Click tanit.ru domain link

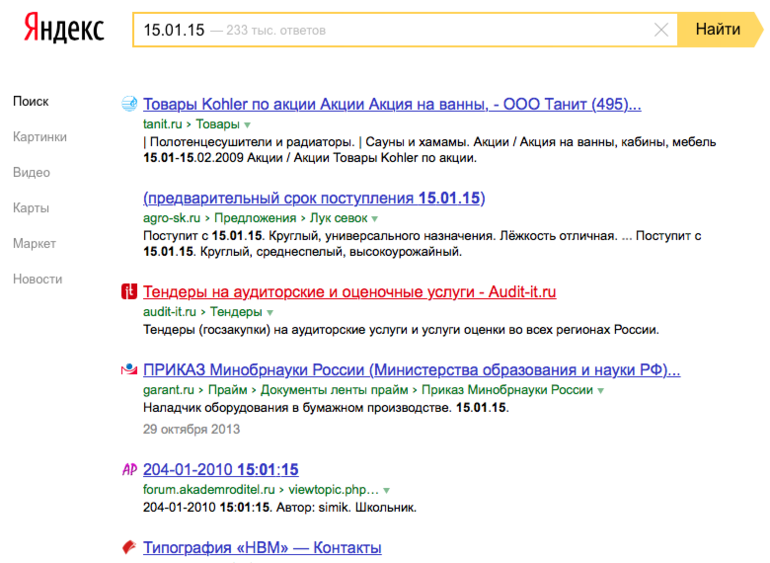(x=163, y=124)
